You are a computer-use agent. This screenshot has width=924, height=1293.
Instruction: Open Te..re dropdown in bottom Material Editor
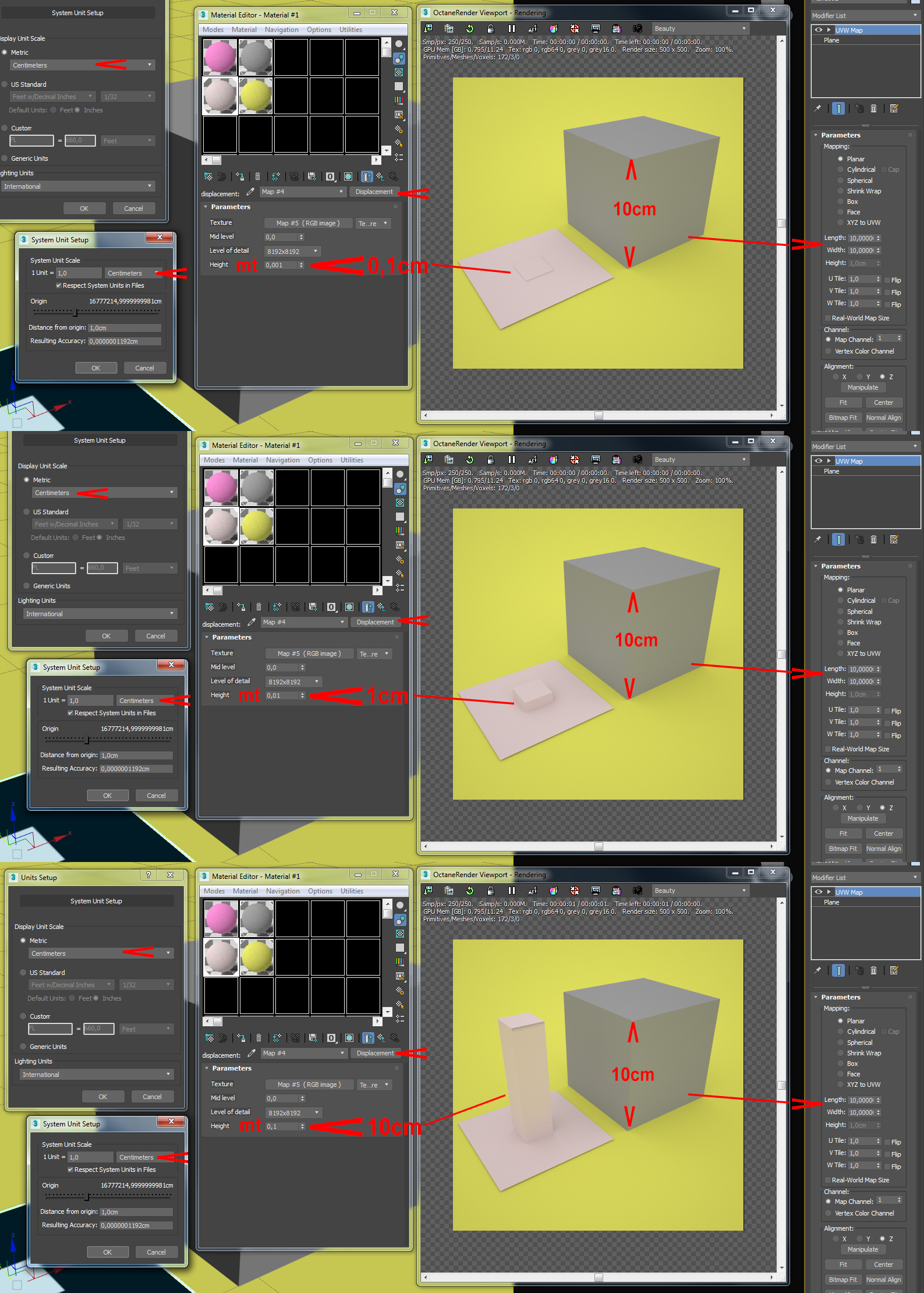[374, 1085]
